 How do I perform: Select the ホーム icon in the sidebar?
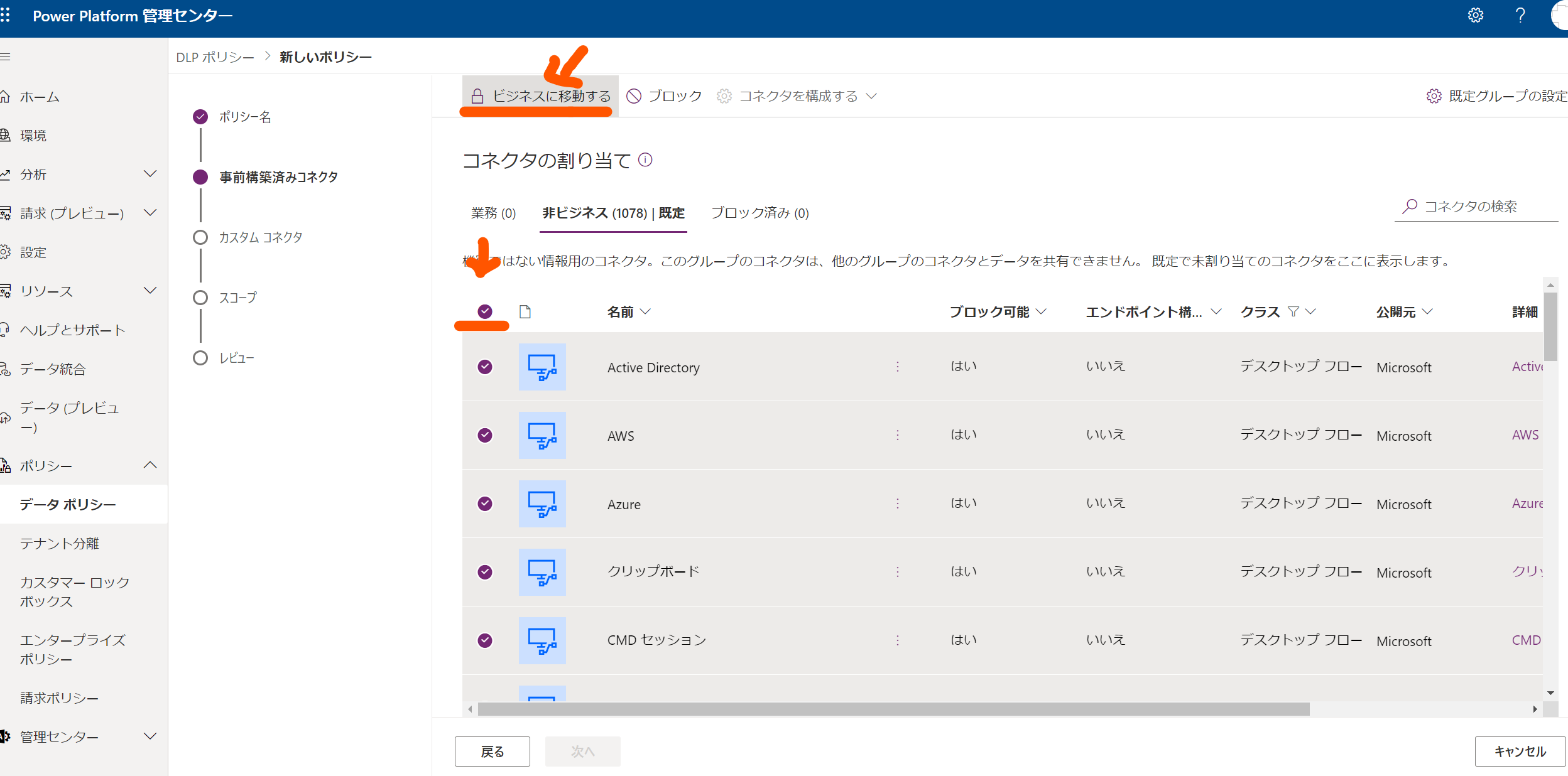[x=6, y=97]
